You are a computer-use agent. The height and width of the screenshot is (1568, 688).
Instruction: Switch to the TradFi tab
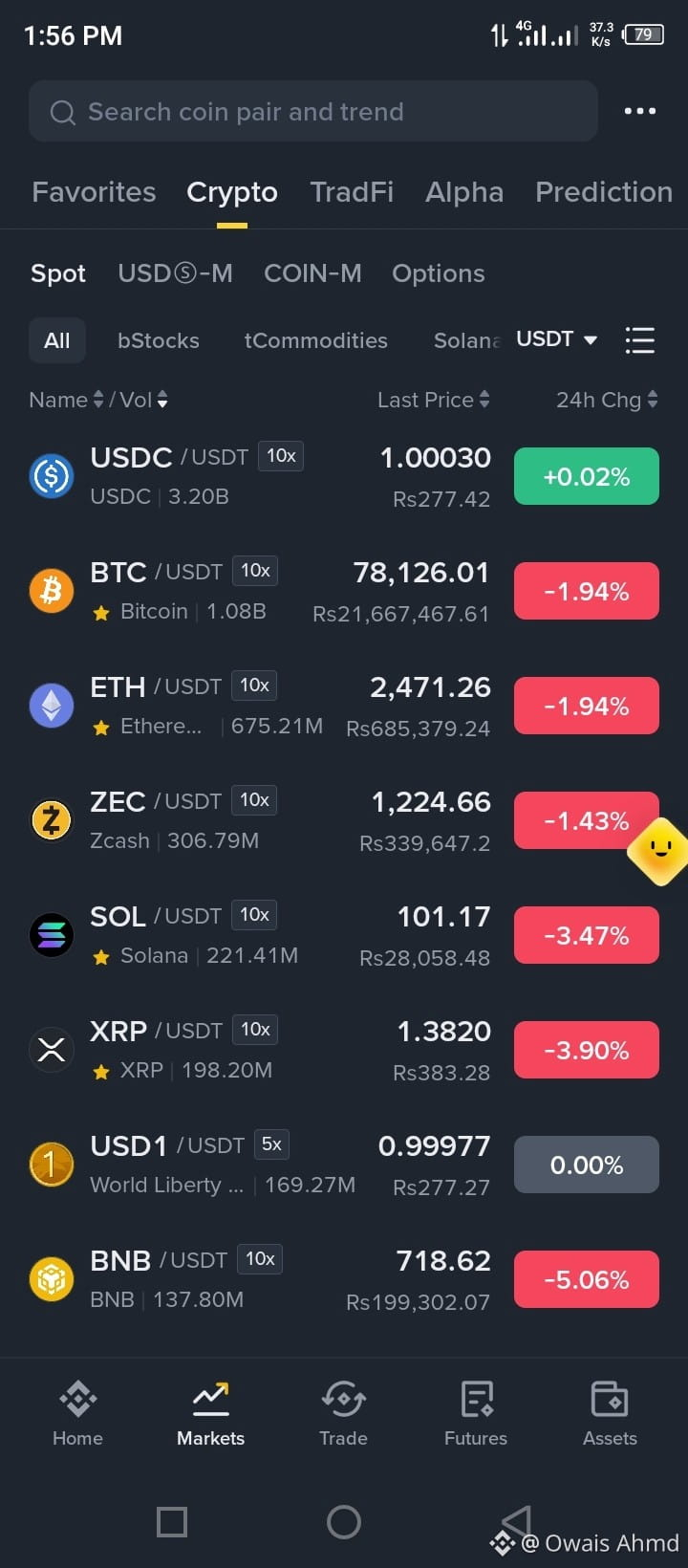click(x=352, y=192)
